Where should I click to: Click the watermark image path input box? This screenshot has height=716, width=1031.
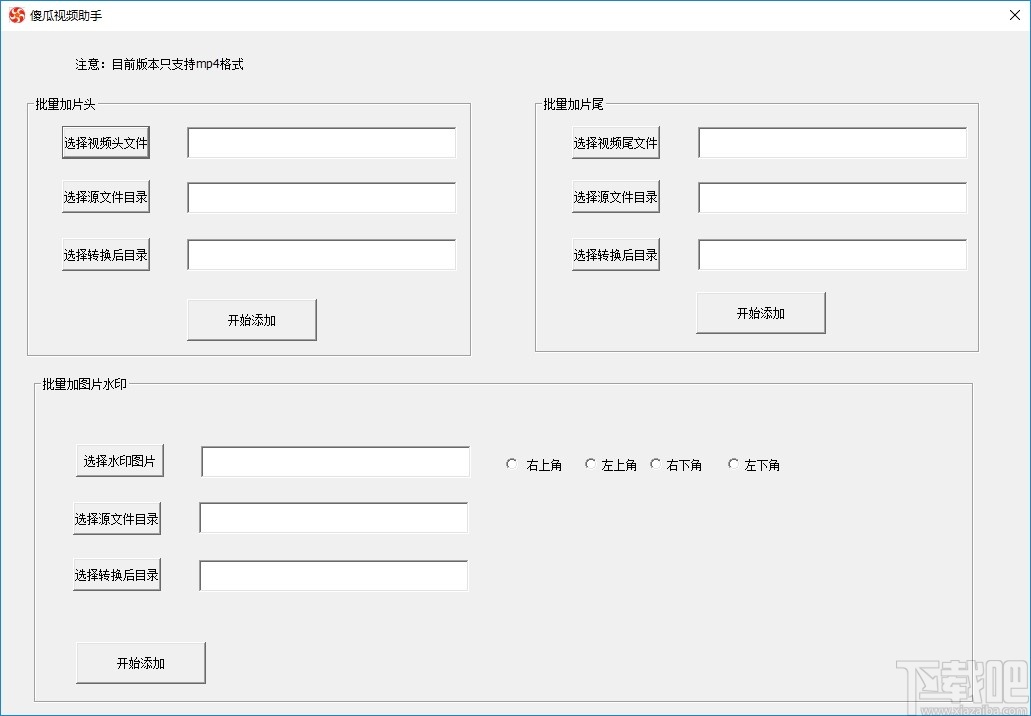tap(334, 461)
